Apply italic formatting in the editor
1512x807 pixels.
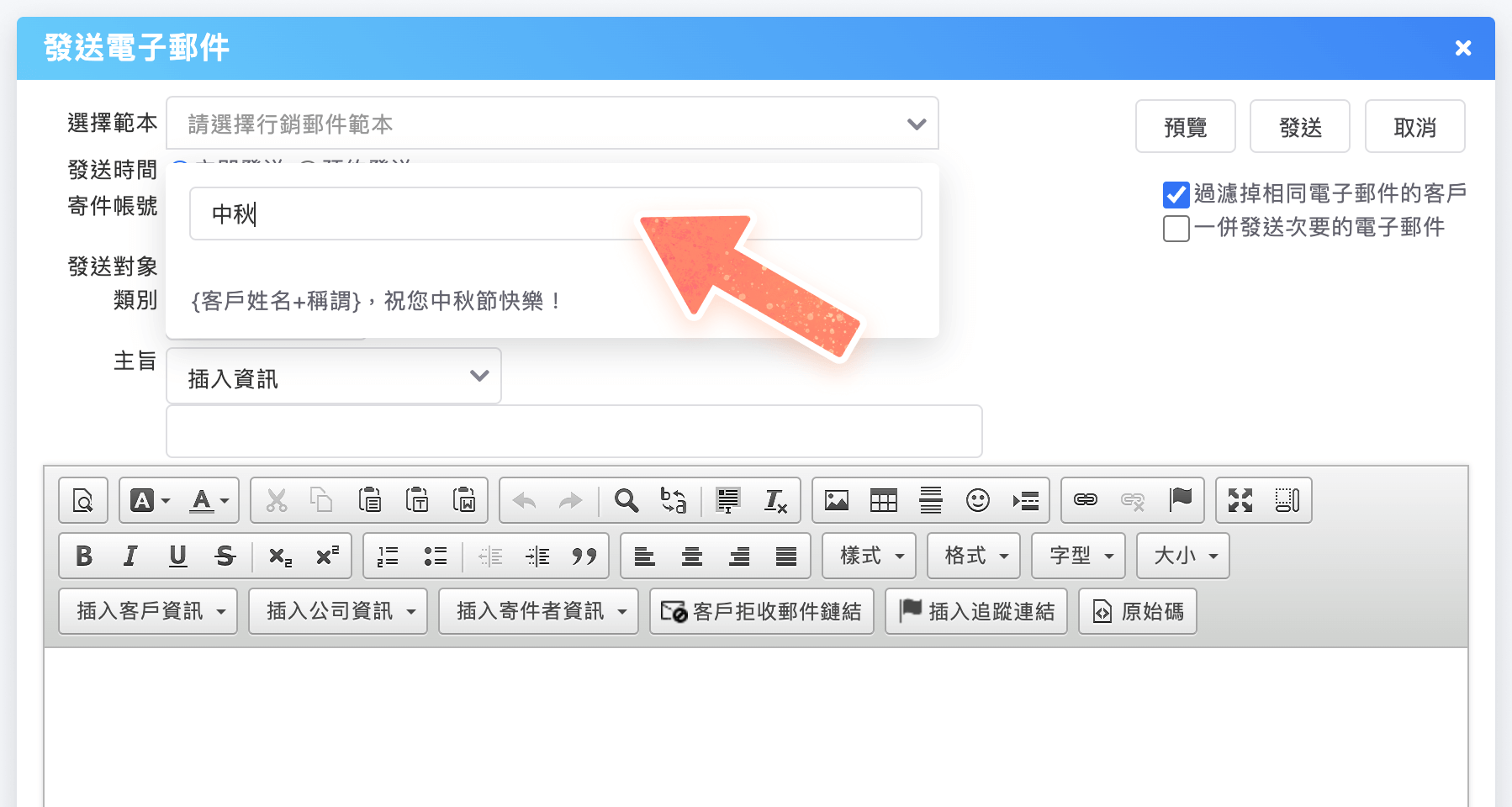[x=130, y=556]
